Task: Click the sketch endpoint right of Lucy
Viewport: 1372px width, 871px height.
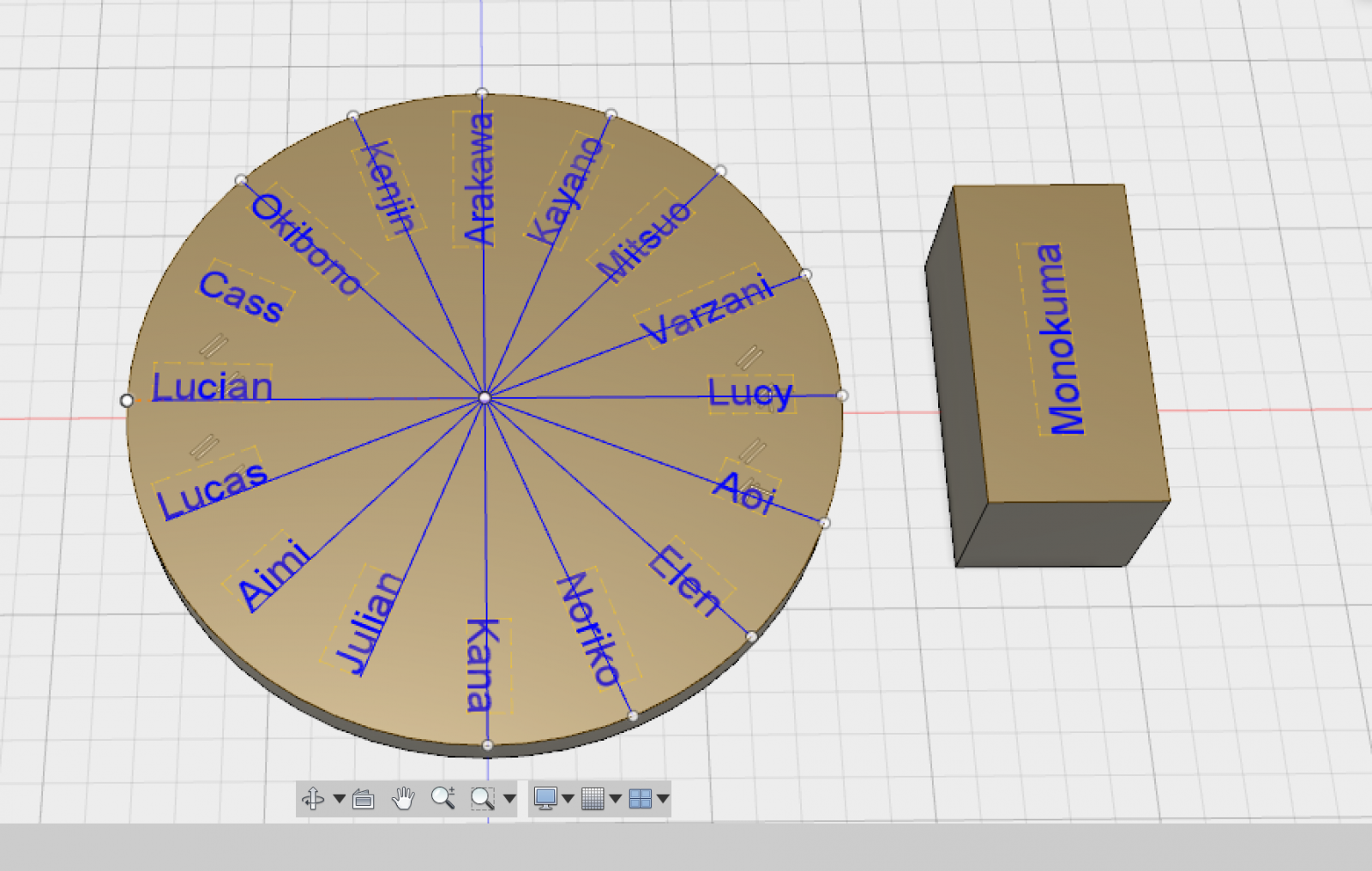Action: (842, 395)
